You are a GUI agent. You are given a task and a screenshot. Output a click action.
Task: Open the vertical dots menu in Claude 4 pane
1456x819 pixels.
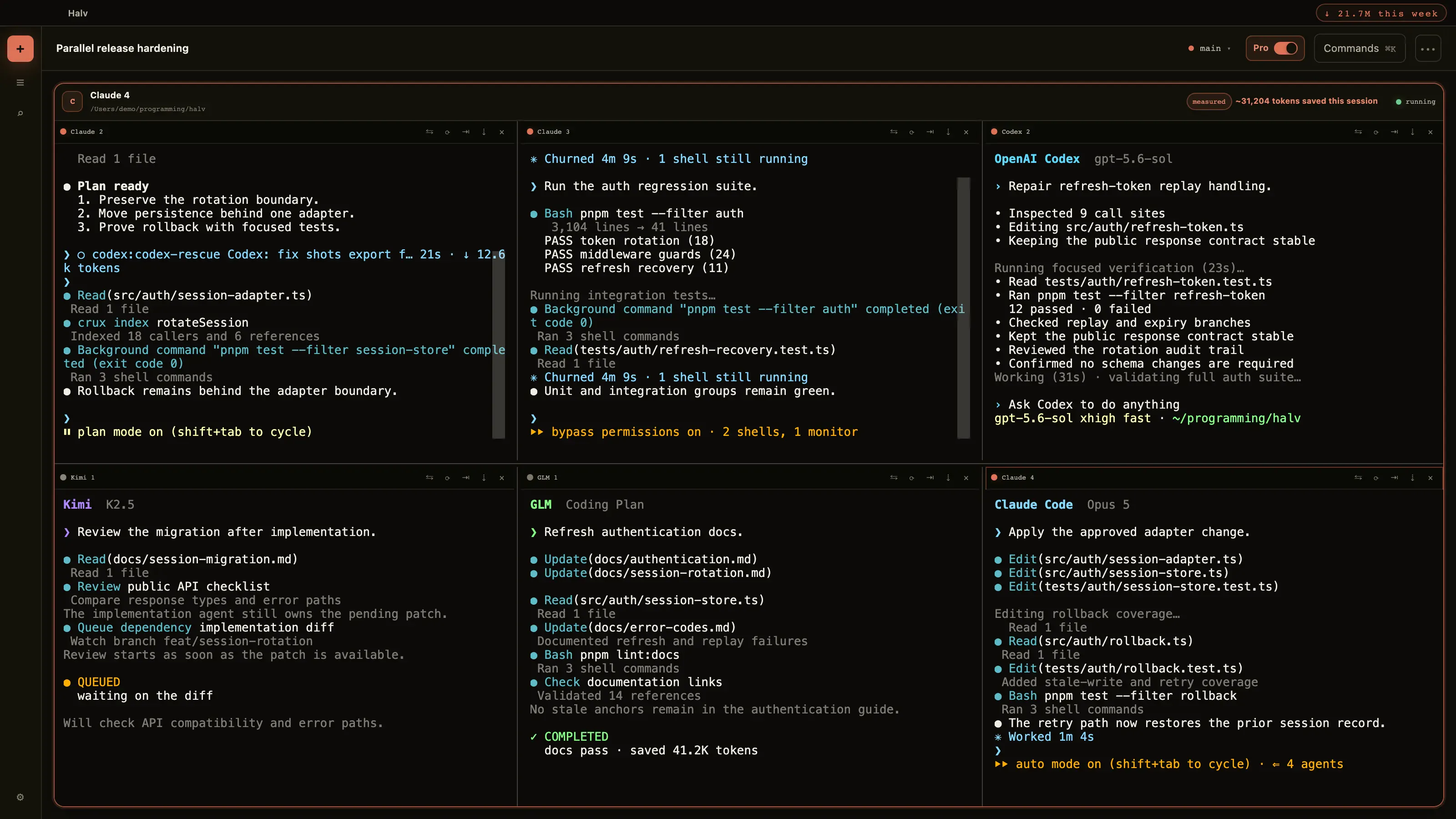pos(1412,478)
